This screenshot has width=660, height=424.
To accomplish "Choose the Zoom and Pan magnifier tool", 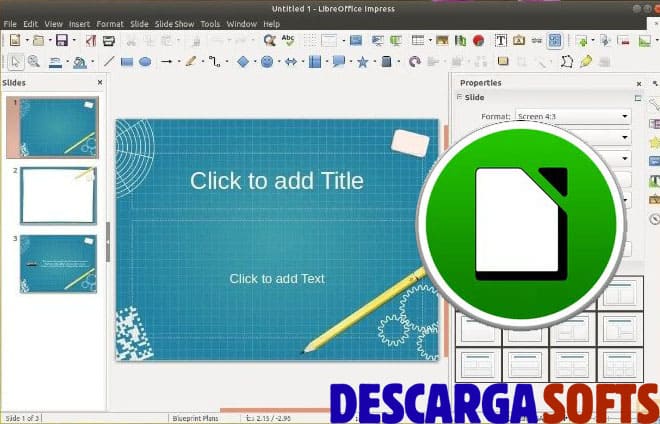I will [x=34, y=62].
